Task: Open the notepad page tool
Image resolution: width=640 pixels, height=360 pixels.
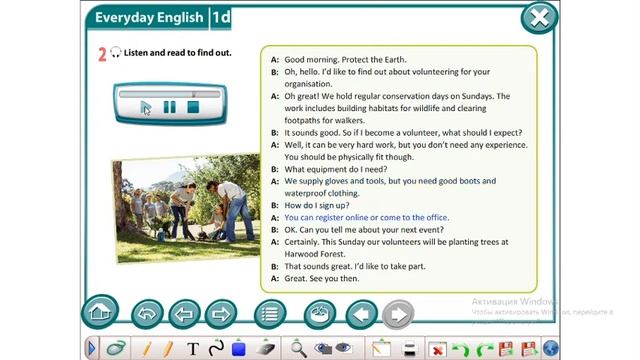Action: (381, 349)
